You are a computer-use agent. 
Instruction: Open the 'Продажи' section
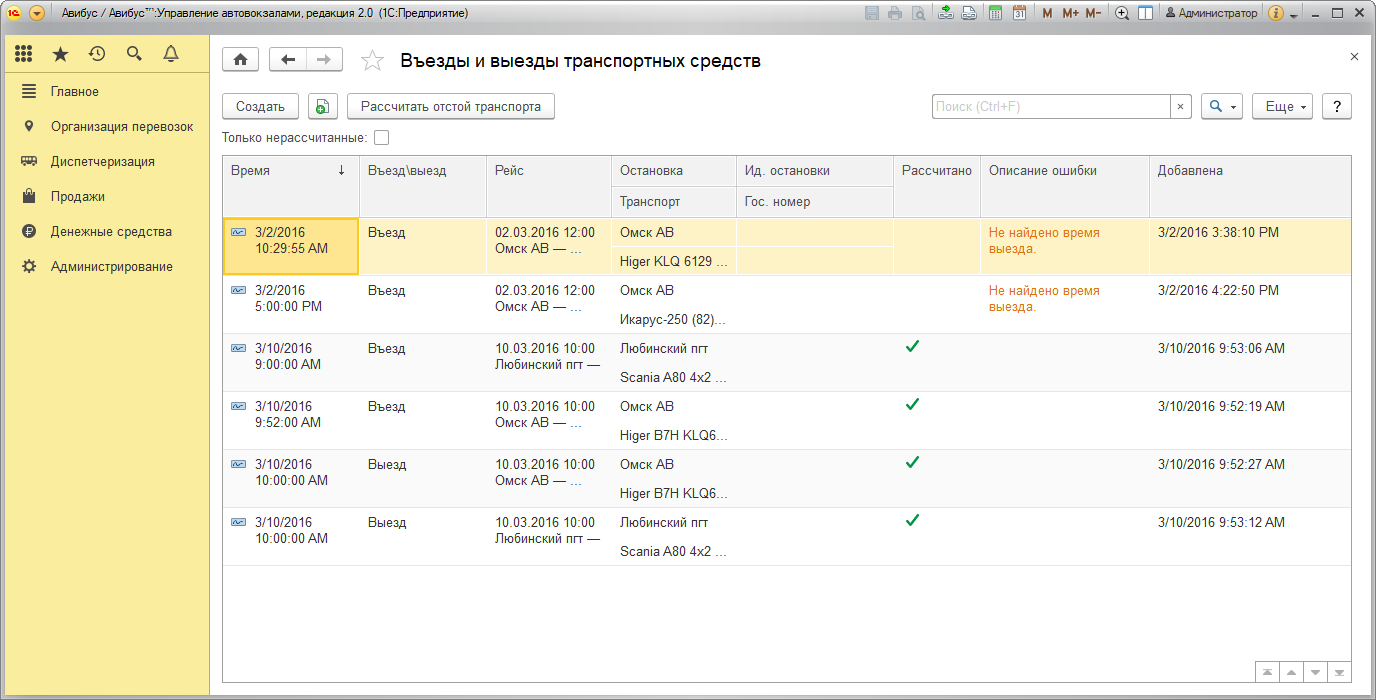click(x=78, y=196)
